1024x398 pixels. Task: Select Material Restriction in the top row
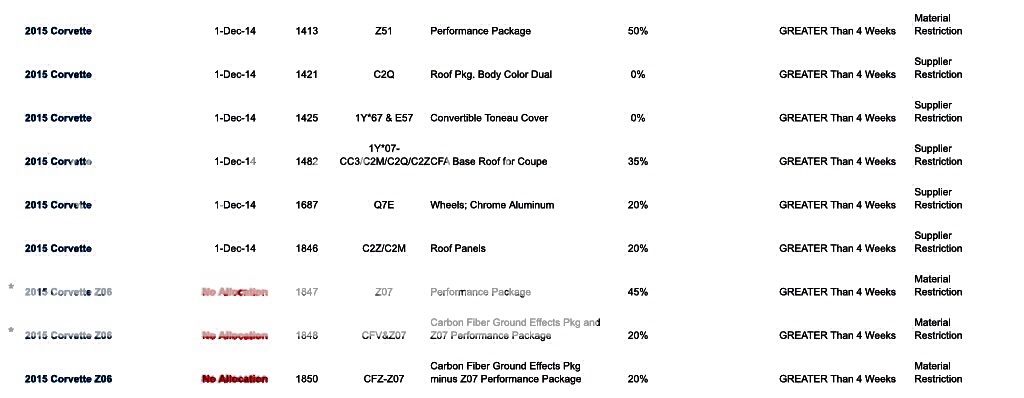coord(938,25)
